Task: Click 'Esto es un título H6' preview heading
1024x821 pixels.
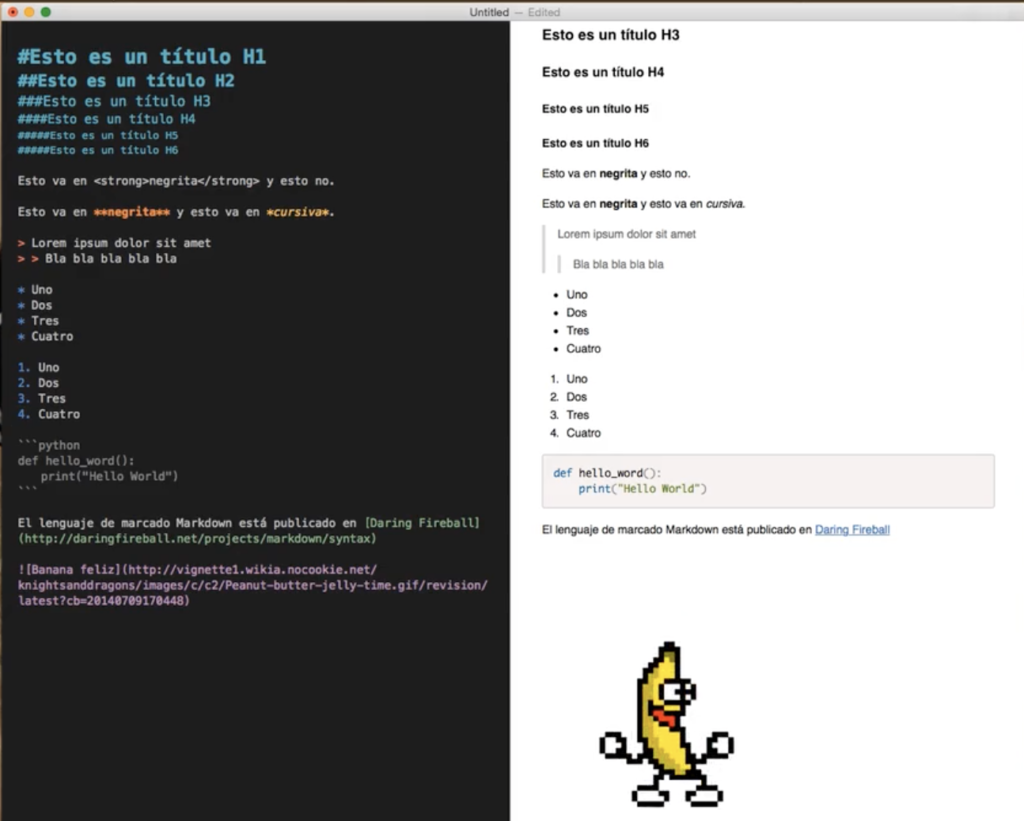Action: pyautogui.click(x=595, y=143)
